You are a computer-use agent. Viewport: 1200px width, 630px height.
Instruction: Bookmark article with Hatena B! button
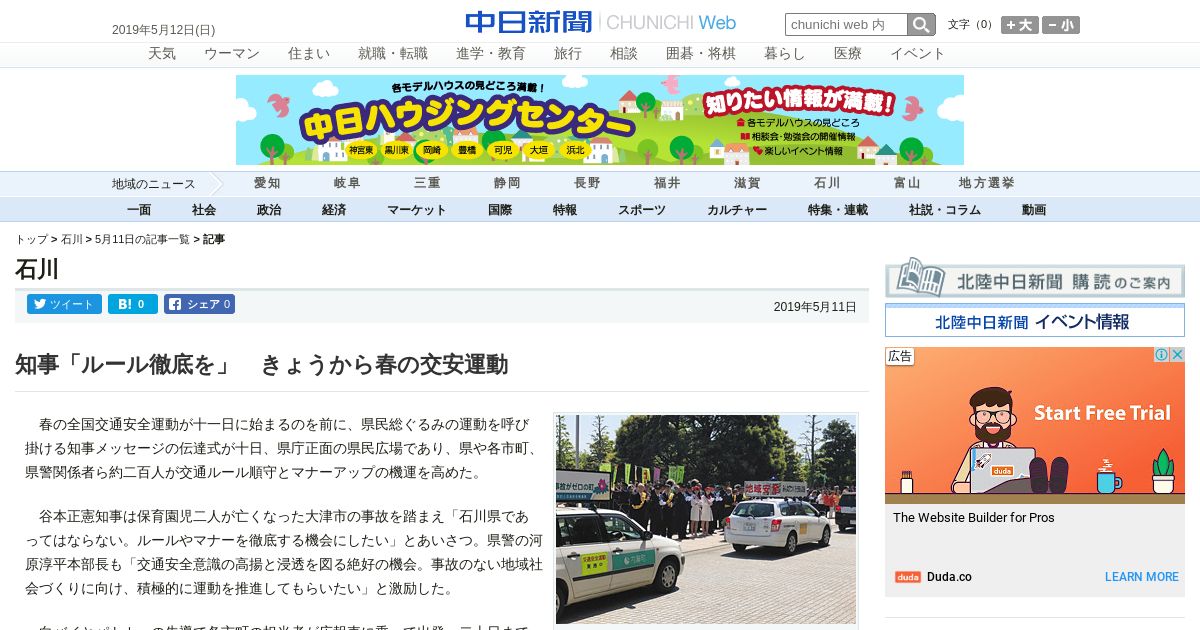pos(133,304)
